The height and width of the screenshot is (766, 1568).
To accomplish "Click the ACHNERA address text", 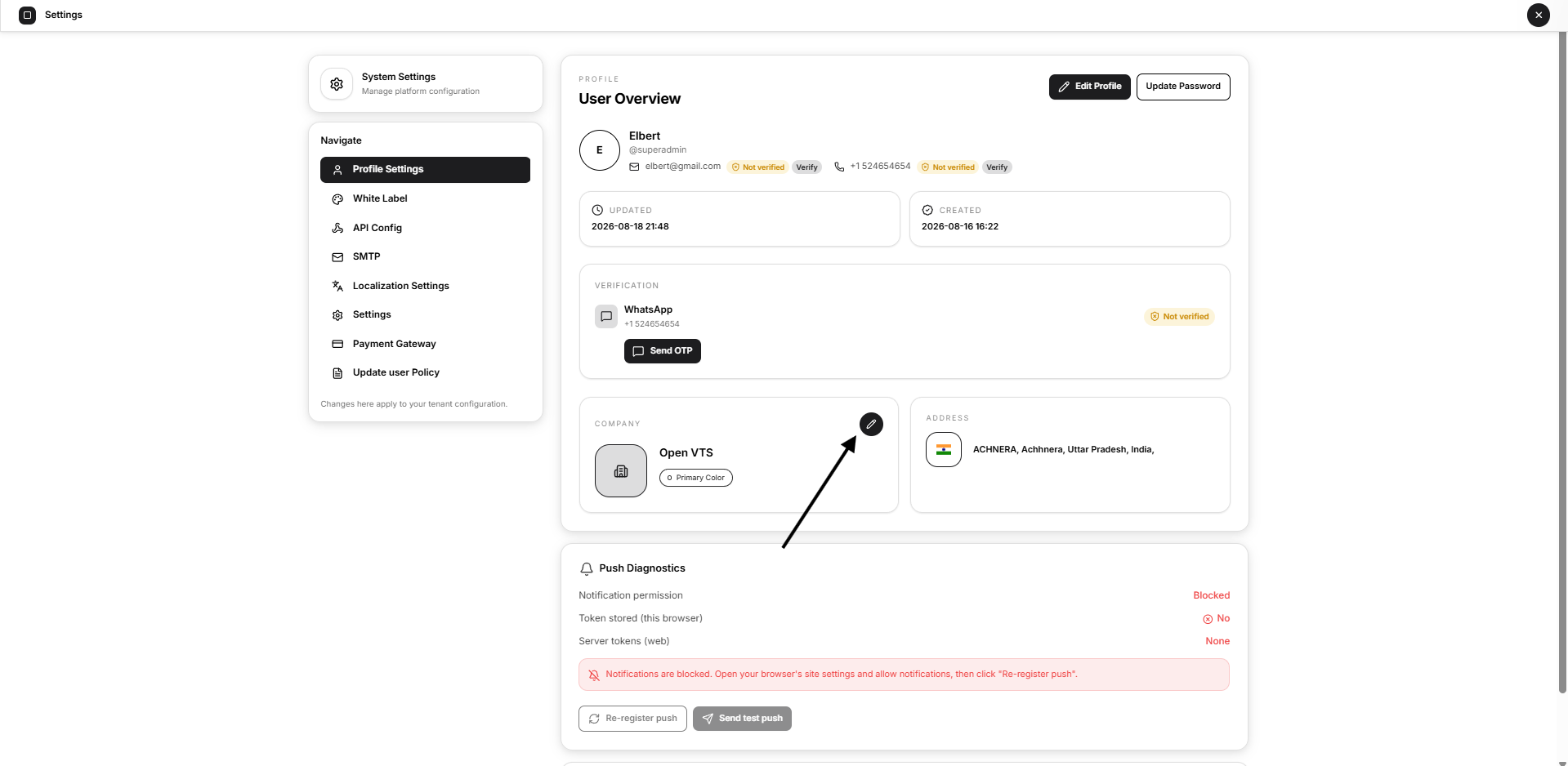I will coord(1063,450).
